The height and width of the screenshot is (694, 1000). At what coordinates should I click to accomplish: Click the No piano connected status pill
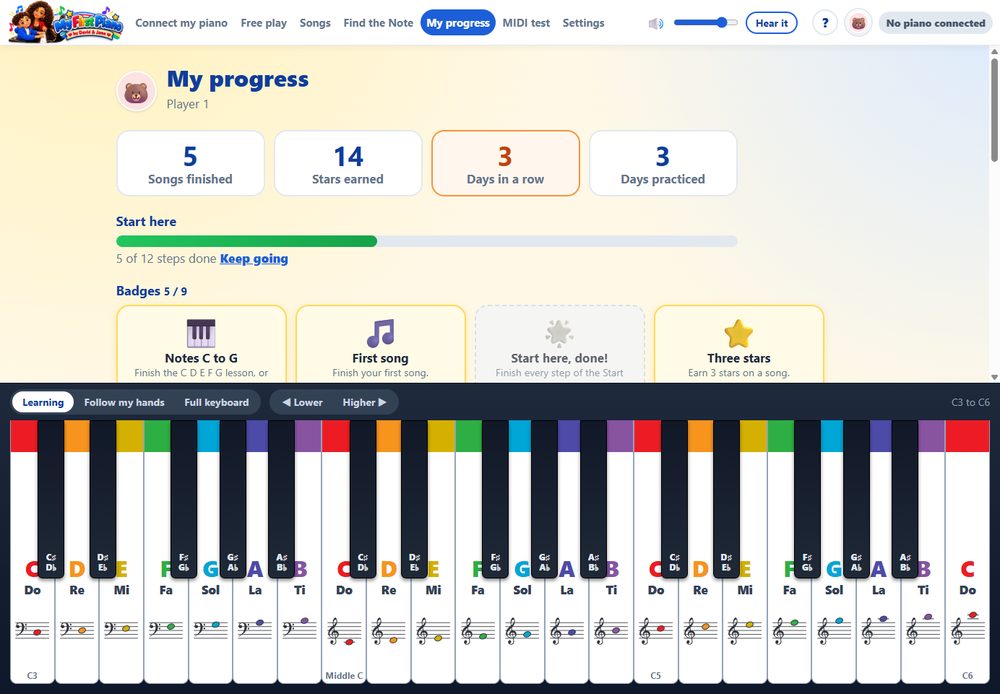[935, 23]
